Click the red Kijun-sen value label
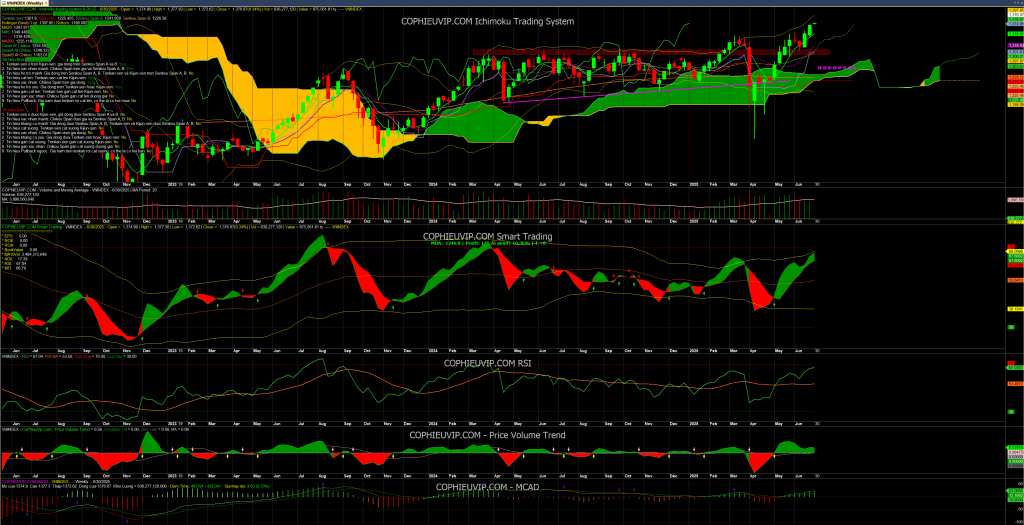The image size is (1024, 525). pos(57,18)
